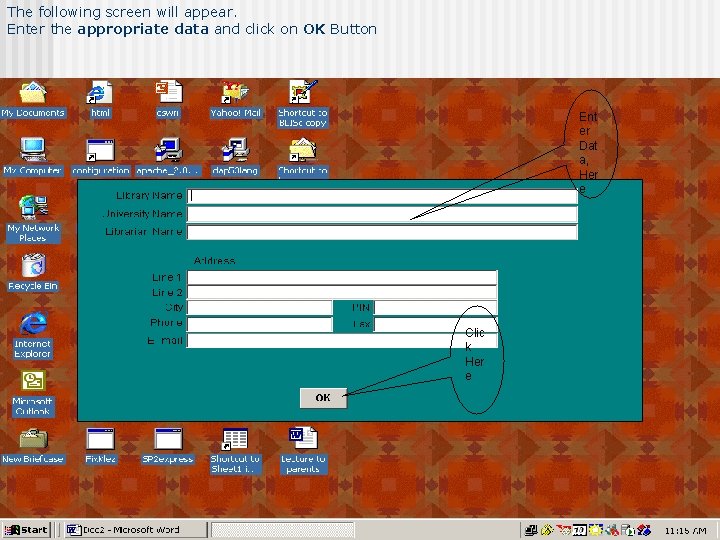Select the SP2express desktop icon
This screenshot has width=720, height=540.
point(168,446)
